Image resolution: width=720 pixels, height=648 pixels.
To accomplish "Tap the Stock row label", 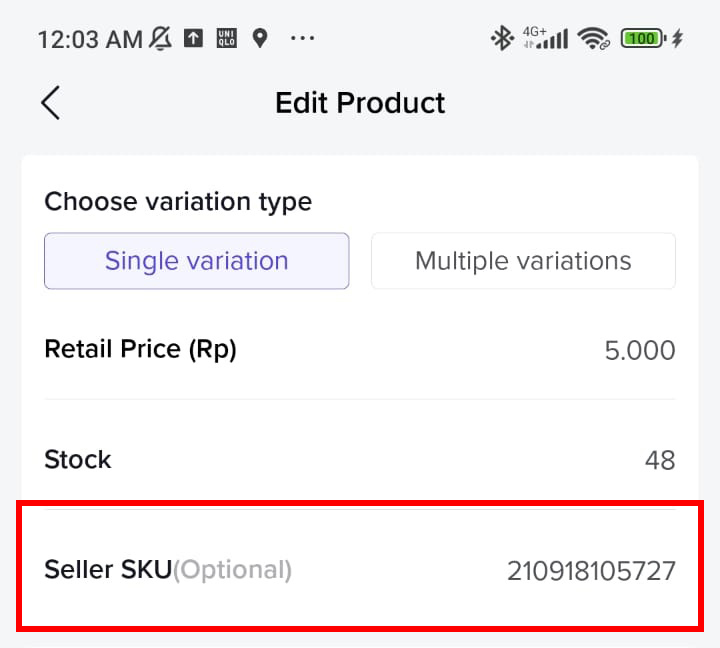I will coord(78,459).
